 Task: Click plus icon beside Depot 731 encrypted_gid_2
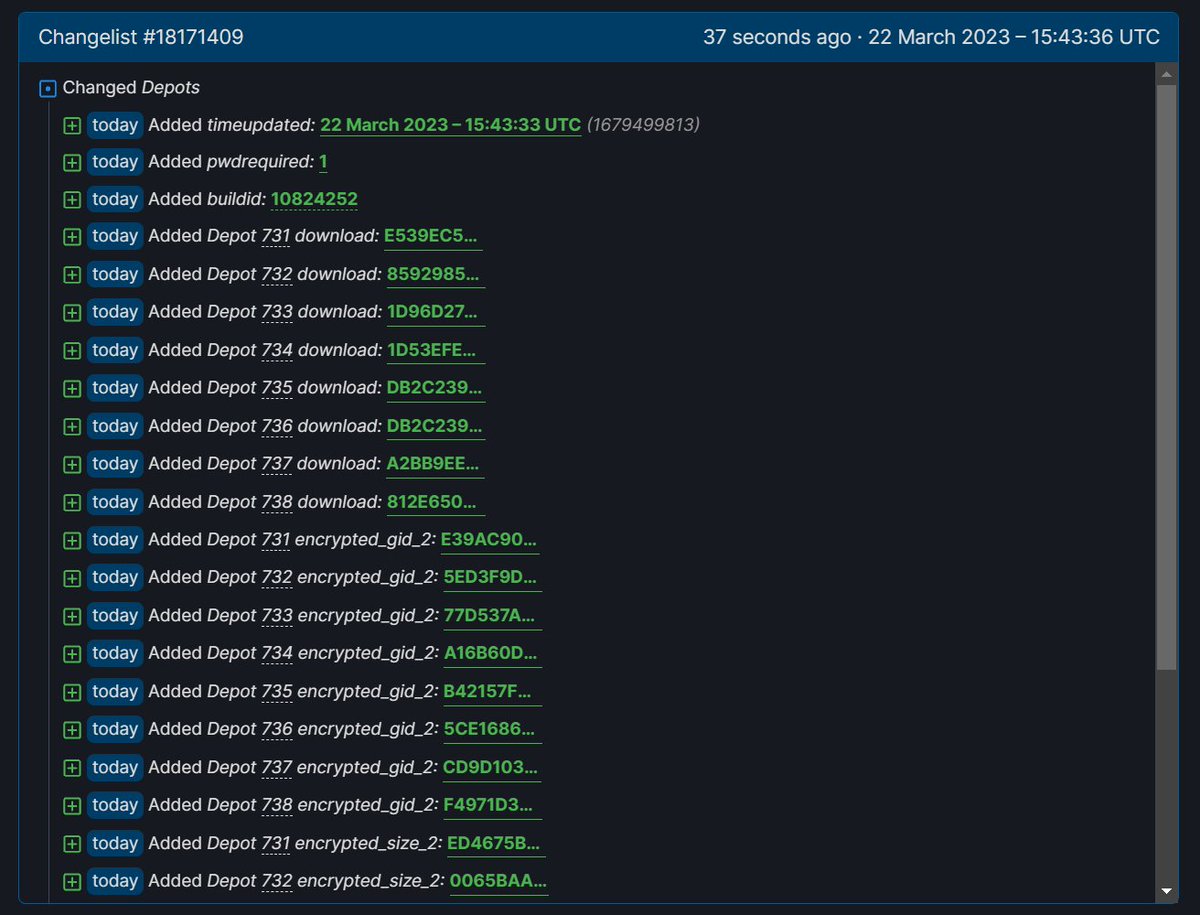[x=72, y=541]
